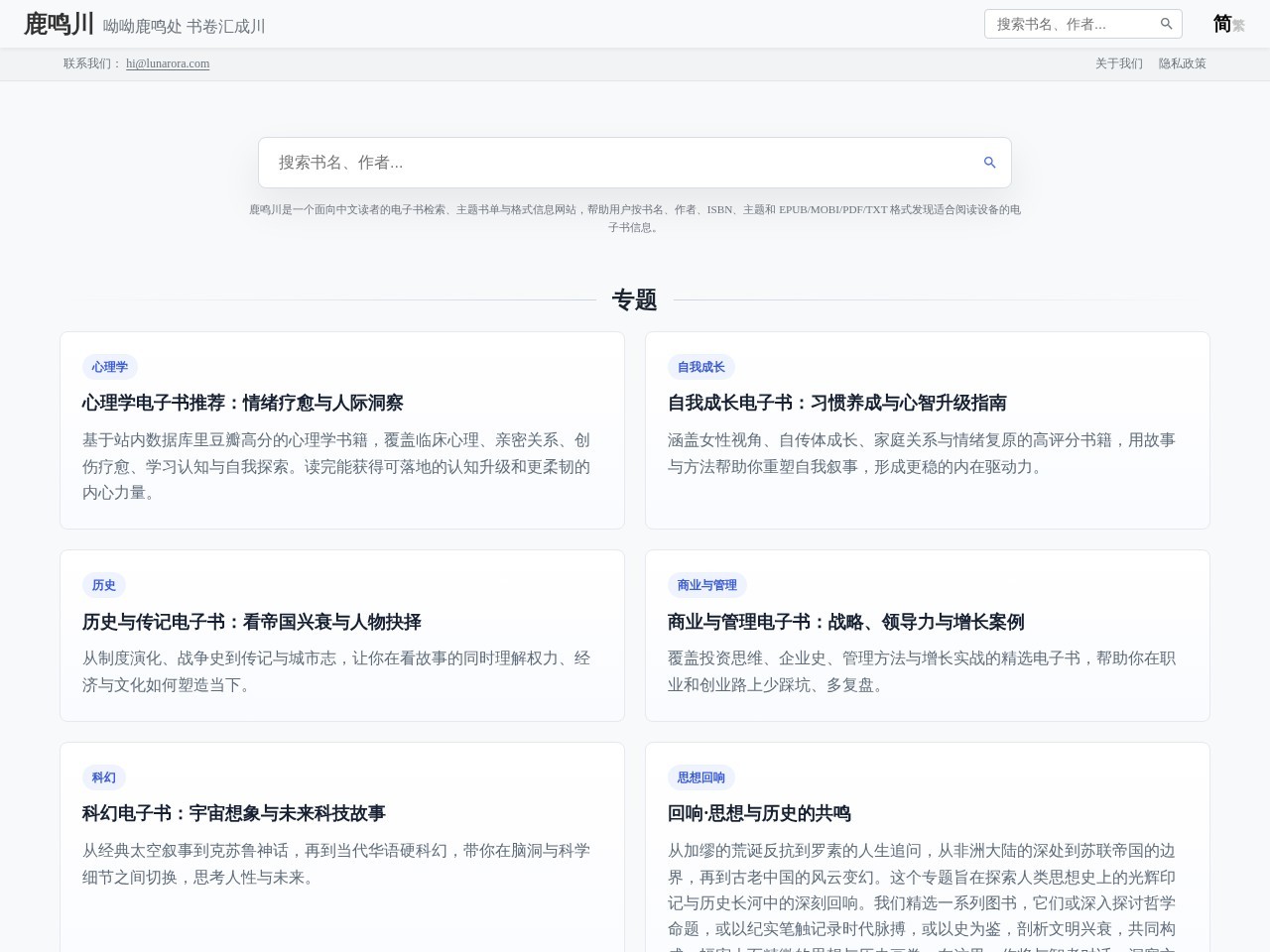Viewport: 1270px width, 952px height.
Task: Open 心理学电子书推荐 topic title
Action: tap(243, 403)
